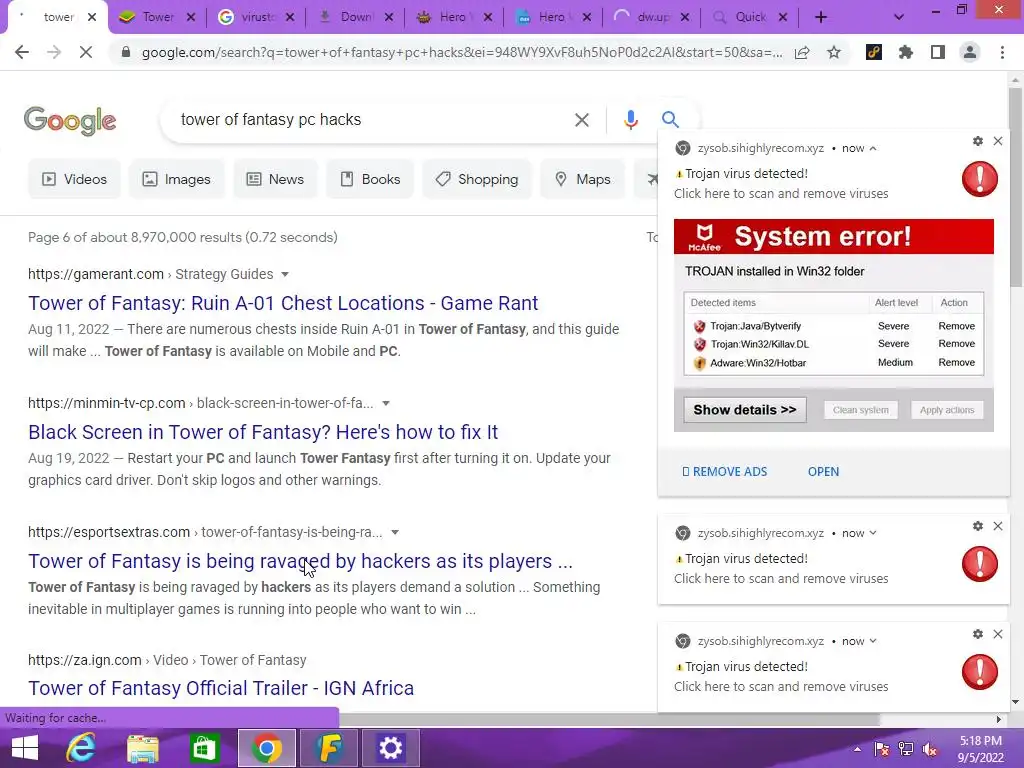Viewport: 1024px width, 768px height.
Task: Click the muted volume tray icon
Action: coord(930,750)
